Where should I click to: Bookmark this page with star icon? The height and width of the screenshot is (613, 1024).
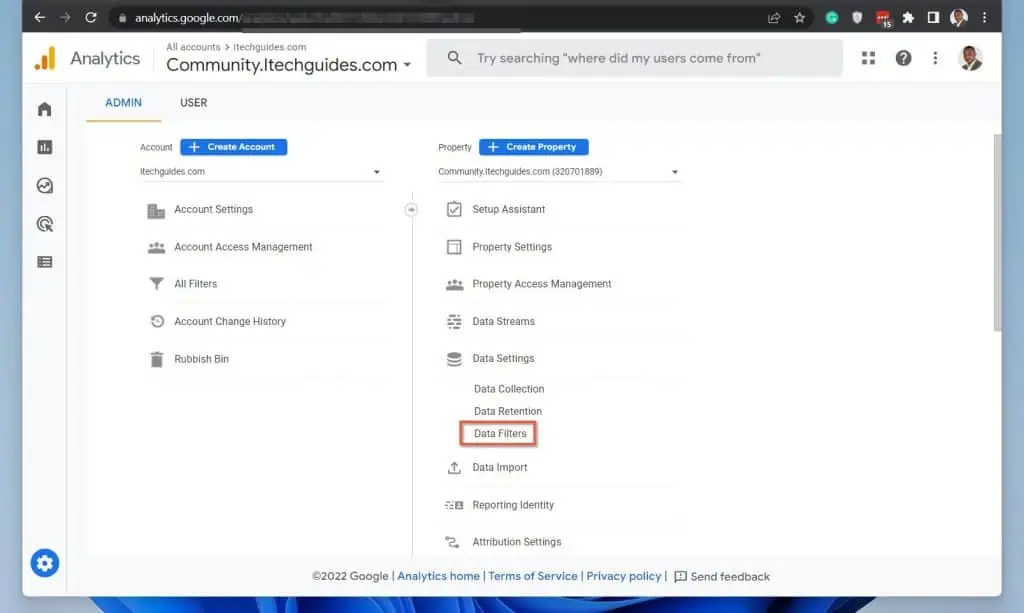[800, 18]
